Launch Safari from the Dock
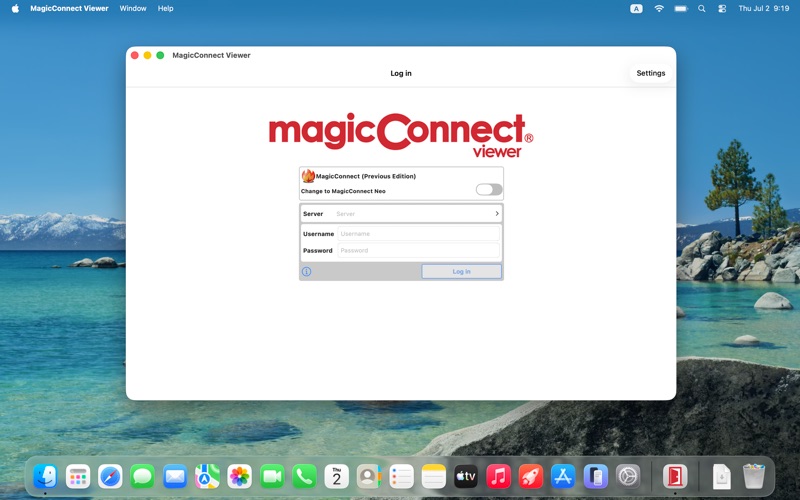The width and height of the screenshot is (800, 500). [x=110, y=477]
